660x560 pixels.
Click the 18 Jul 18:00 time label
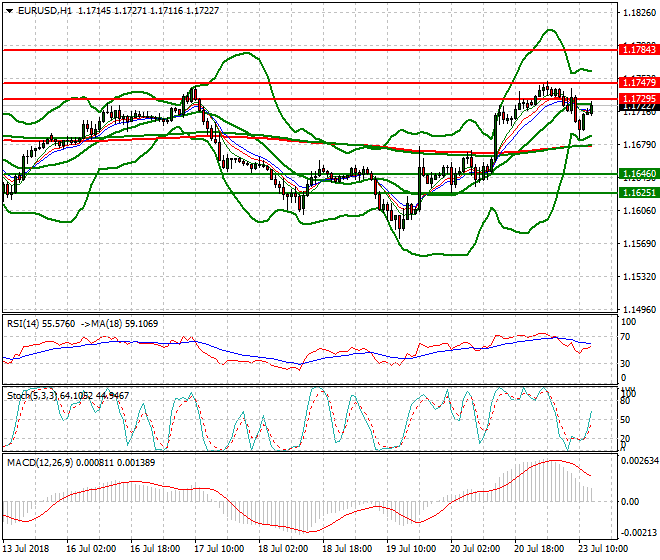(x=347, y=549)
